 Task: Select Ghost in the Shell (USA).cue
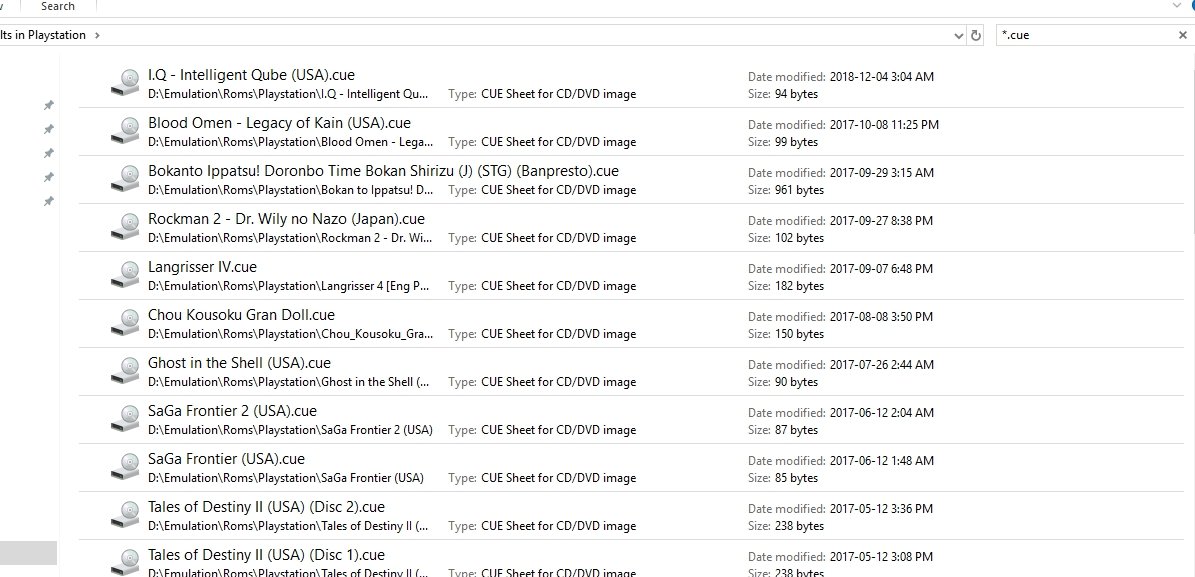point(239,363)
